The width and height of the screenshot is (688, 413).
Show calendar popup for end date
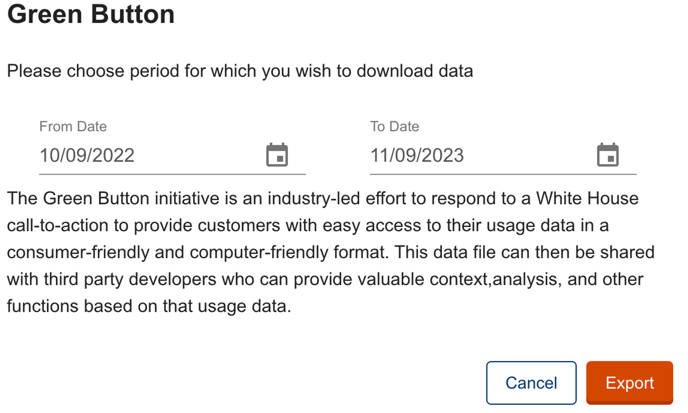point(608,155)
